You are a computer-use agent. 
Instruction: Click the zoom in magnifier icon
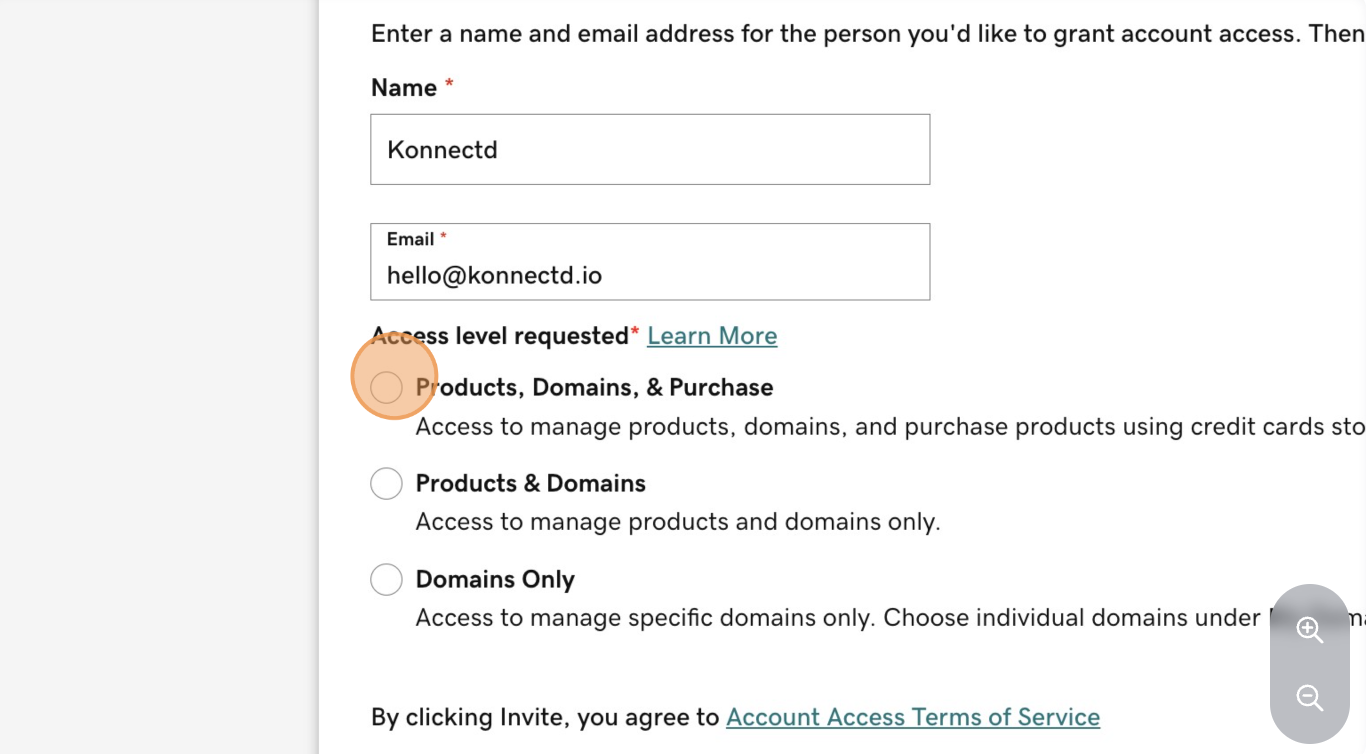pyautogui.click(x=1309, y=629)
